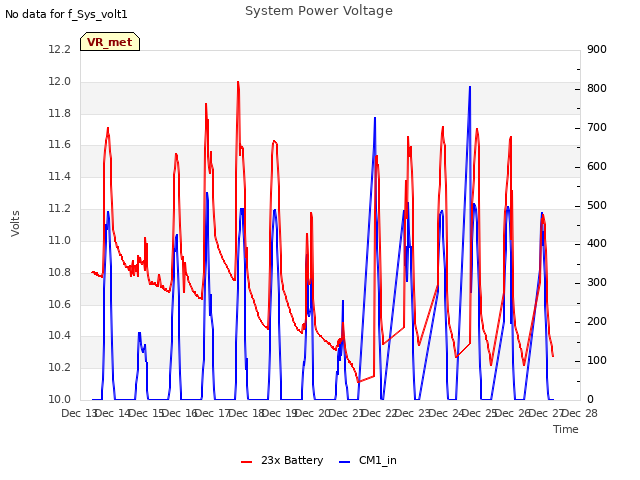Click the 12.0 left axis tick label

(x=60, y=82)
